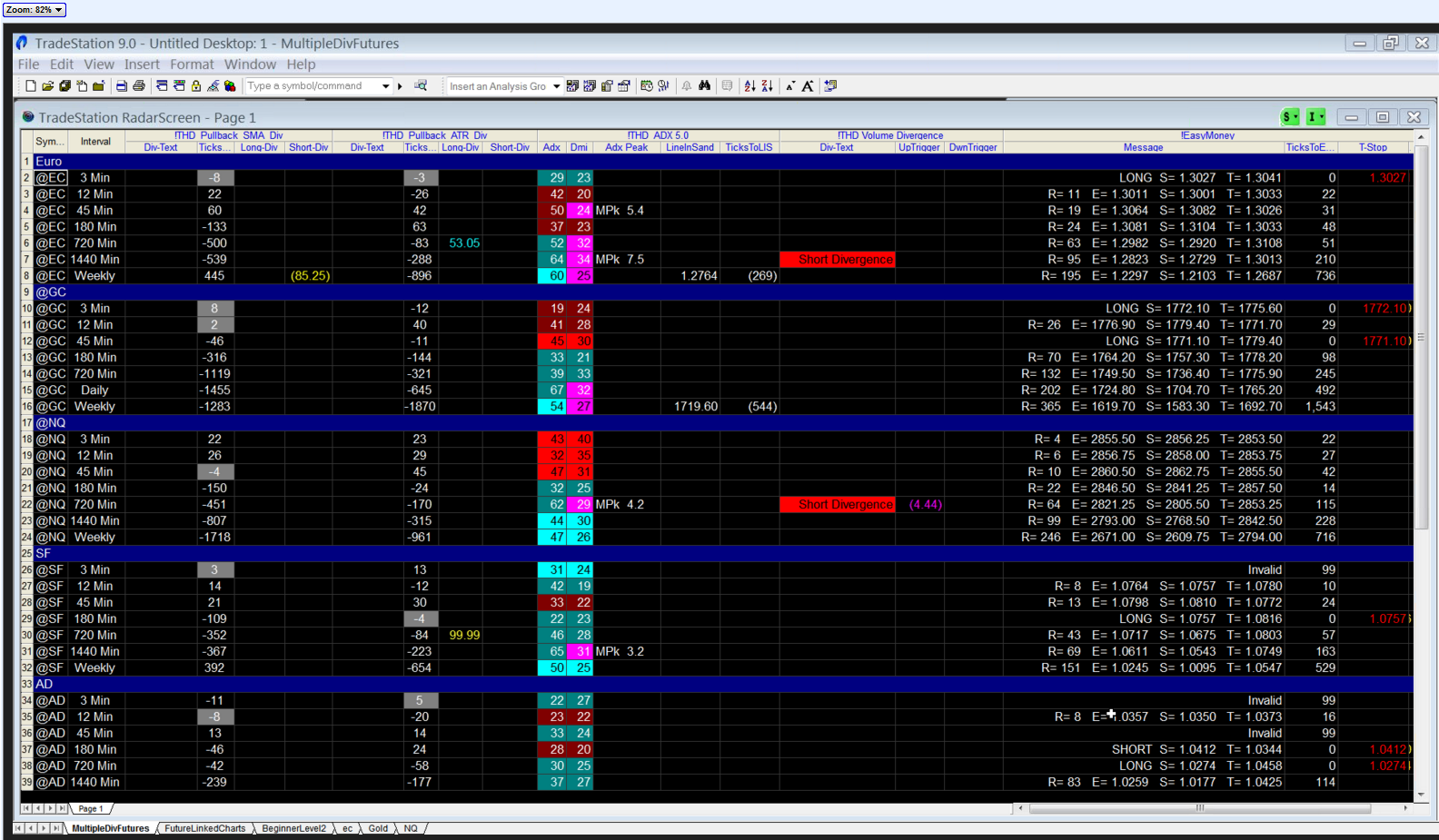This screenshot has height=840, width=1439.
Task: Click the LineInSand column header
Action: coord(690,147)
